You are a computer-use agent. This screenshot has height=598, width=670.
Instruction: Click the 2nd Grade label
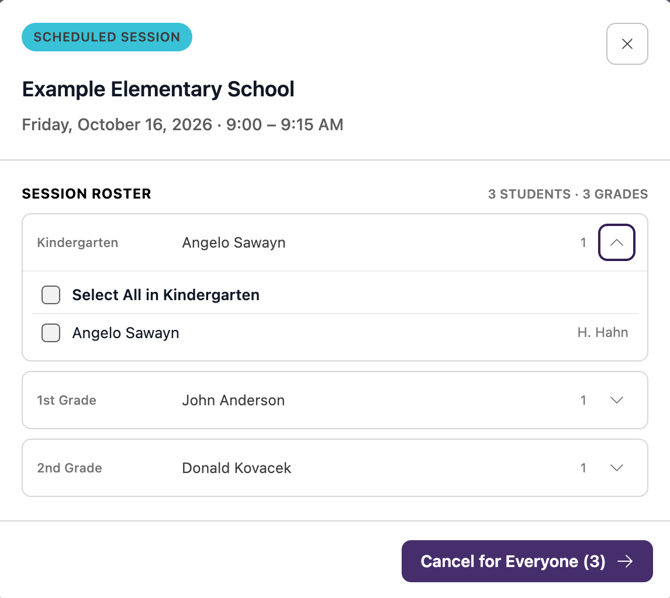69,468
